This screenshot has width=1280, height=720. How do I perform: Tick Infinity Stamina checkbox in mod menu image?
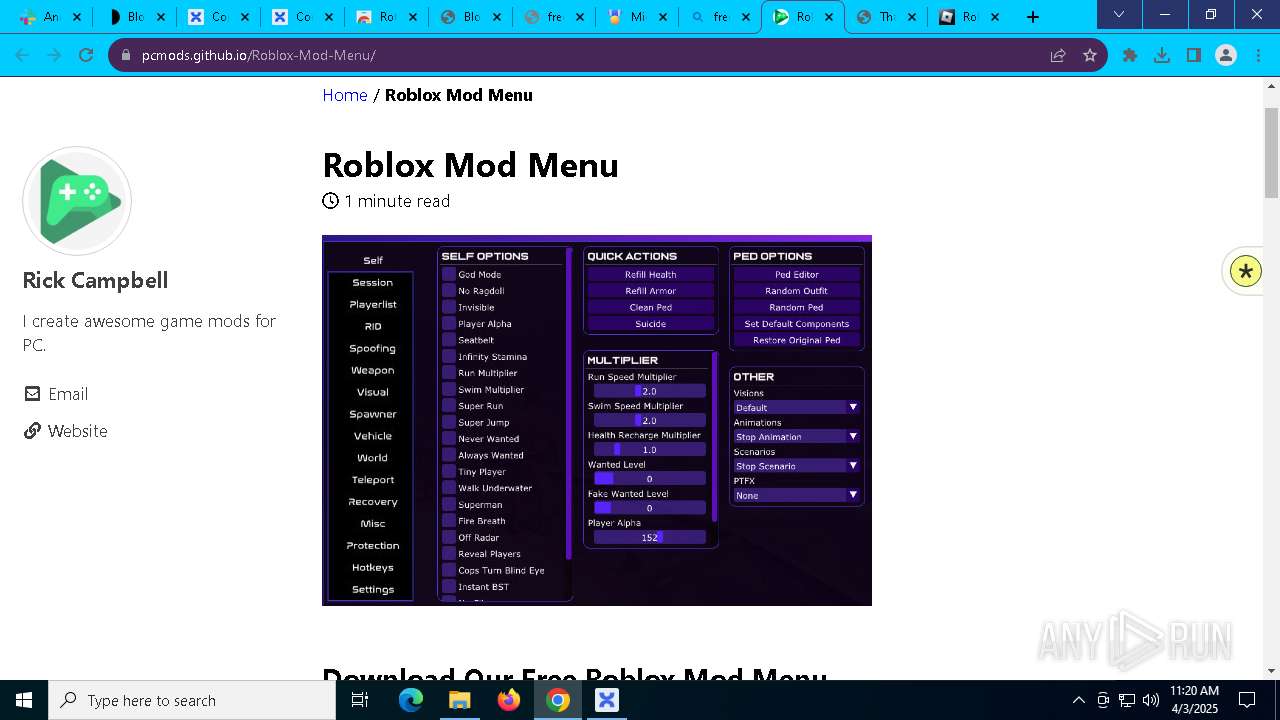coord(449,356)
